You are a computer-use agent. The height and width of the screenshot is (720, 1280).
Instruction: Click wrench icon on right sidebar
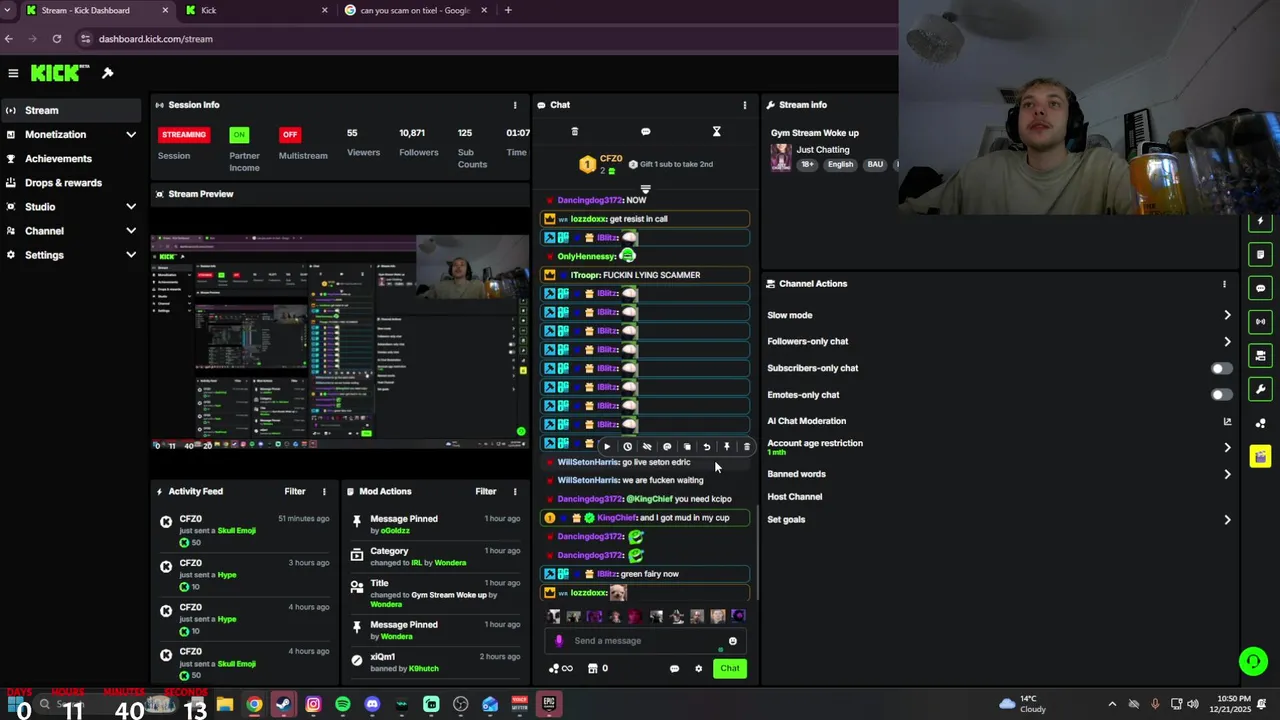1260,389
